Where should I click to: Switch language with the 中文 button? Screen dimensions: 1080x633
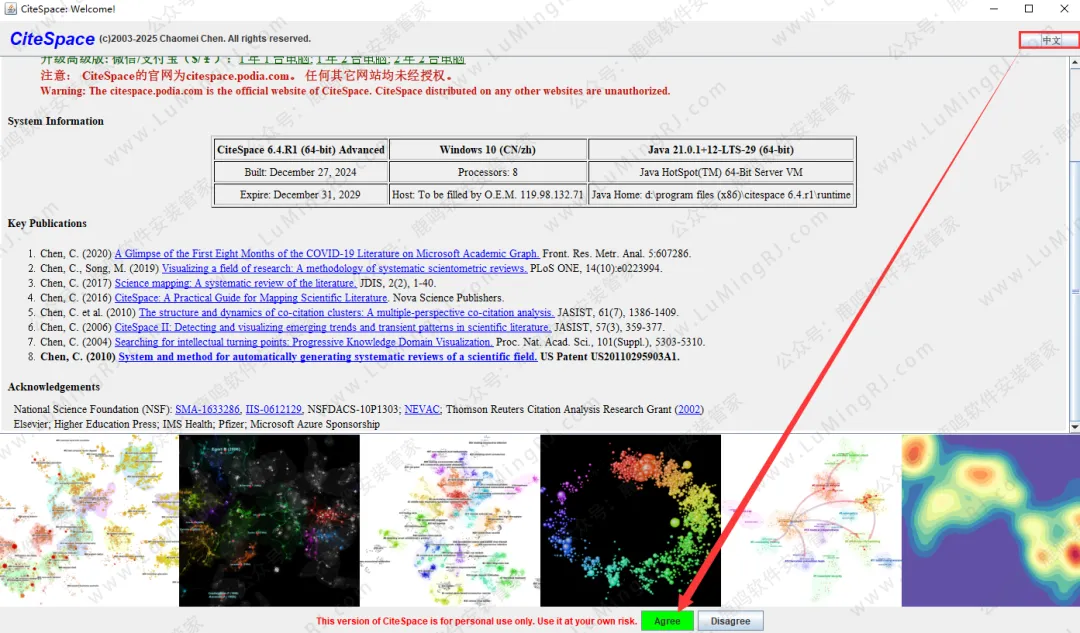point(1050,41)
